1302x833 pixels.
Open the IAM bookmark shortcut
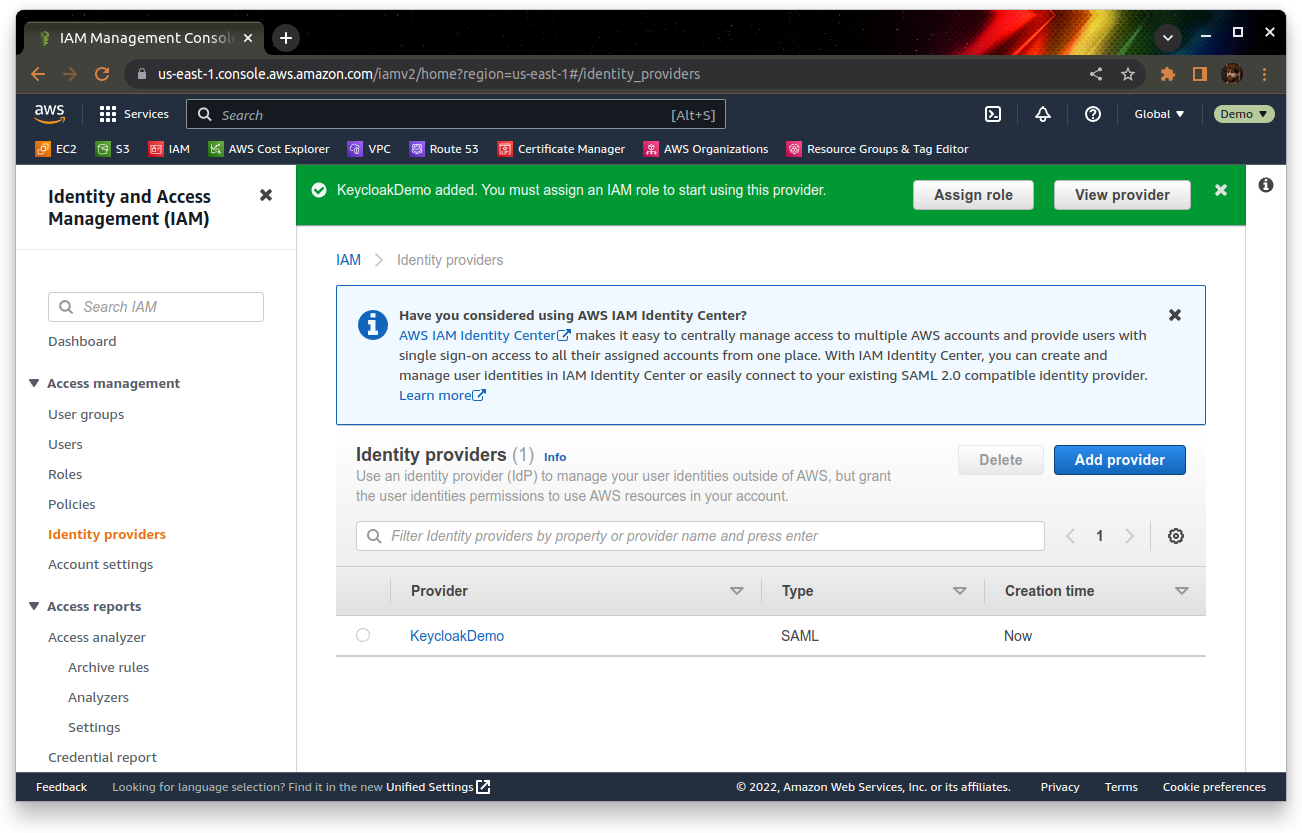click(x=169, y=149)
